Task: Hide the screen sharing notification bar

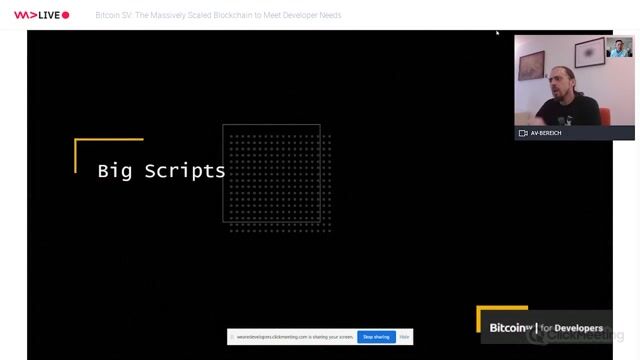Action: pos(404,337)
